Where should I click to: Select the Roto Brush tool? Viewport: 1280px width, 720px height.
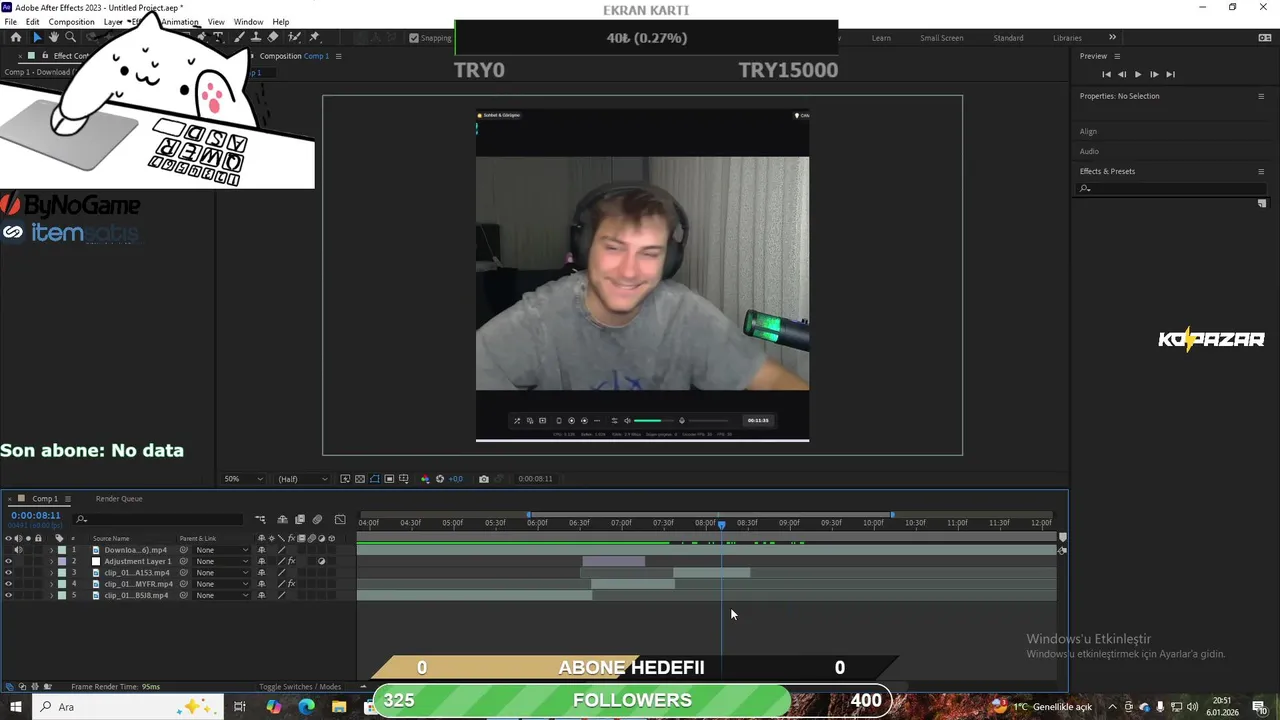click(294, 37)
